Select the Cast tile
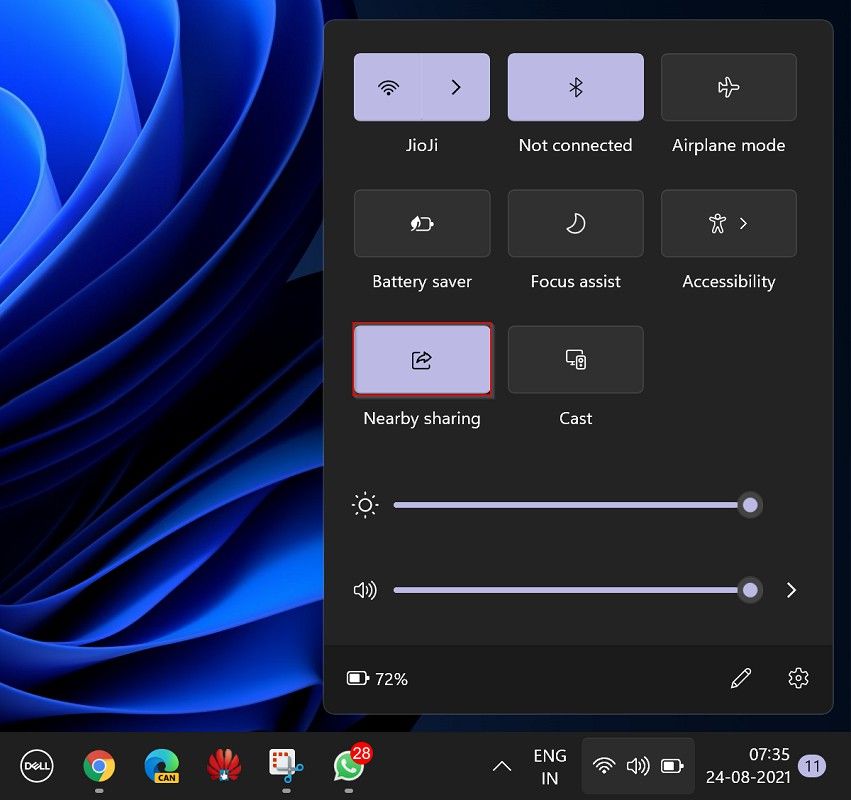This screenshot has width=851, height=800. click(575, 359)
